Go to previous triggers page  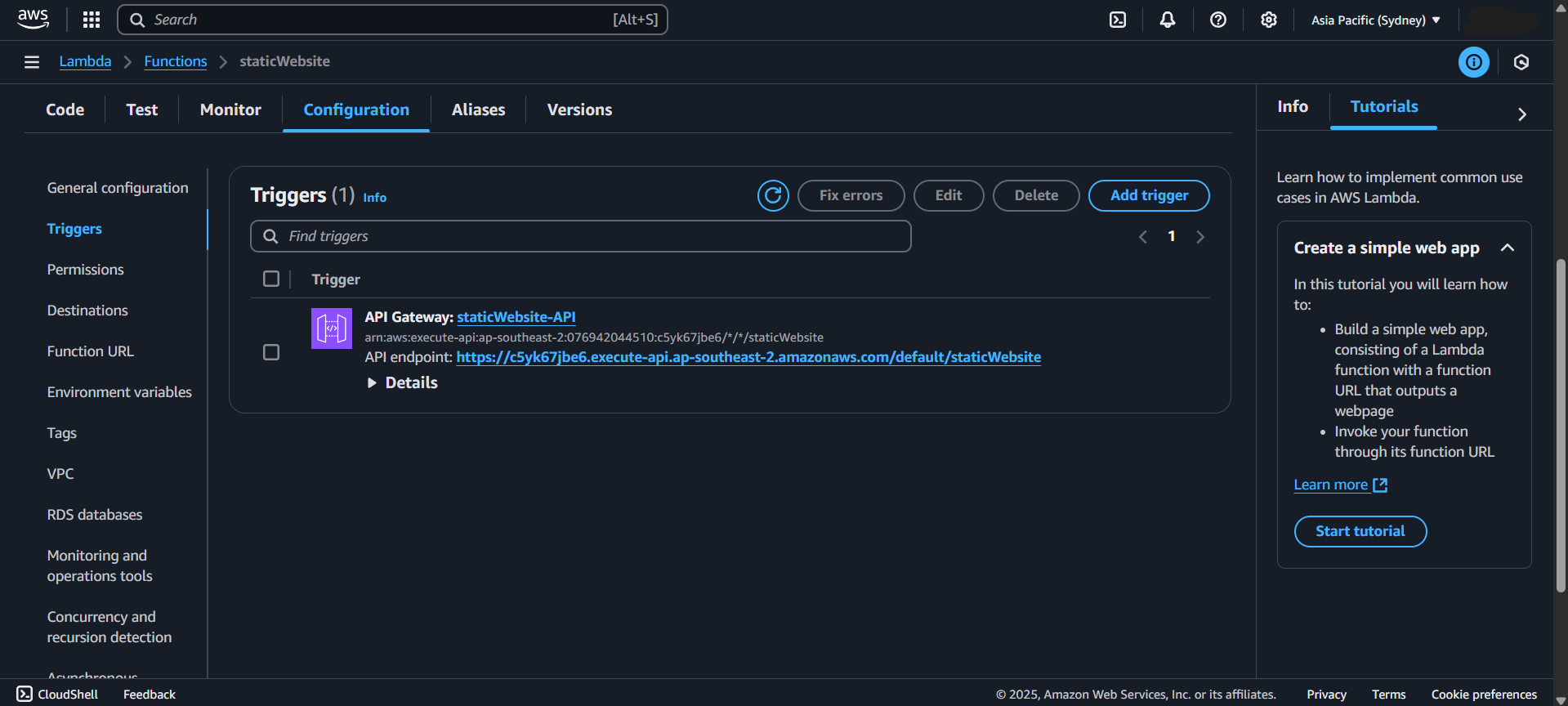click(x=1143, y=237)
